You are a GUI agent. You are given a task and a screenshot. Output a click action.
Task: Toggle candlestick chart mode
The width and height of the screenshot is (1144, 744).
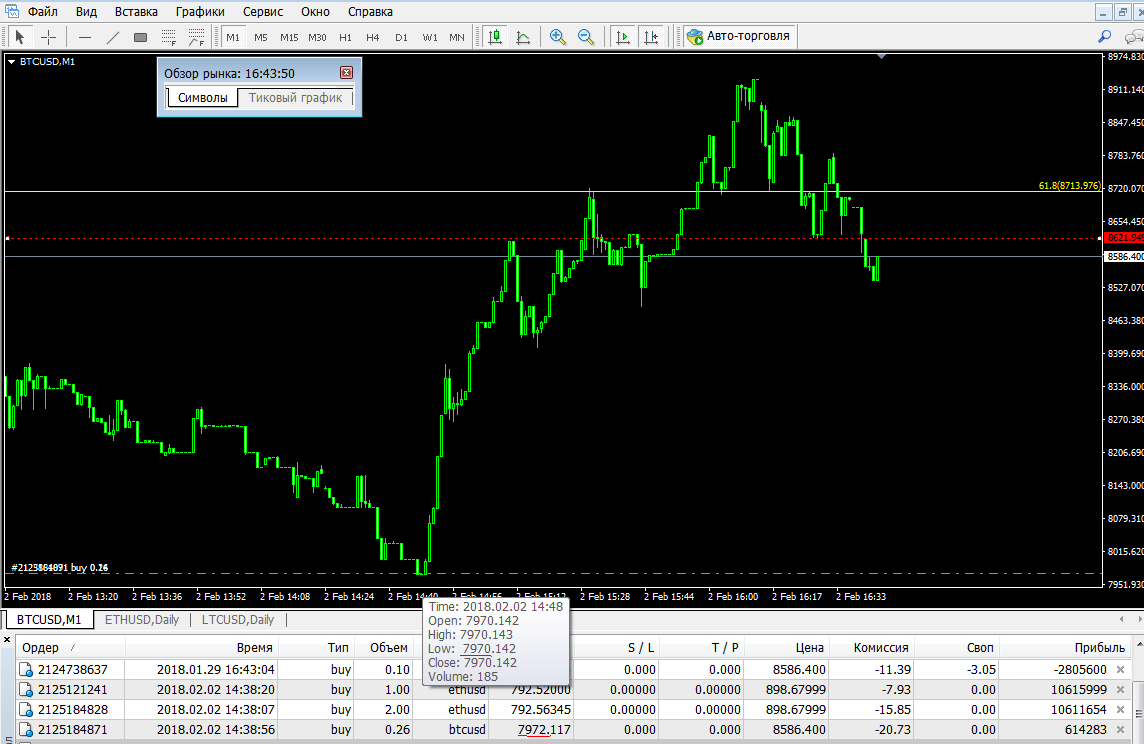pos(495,36)
